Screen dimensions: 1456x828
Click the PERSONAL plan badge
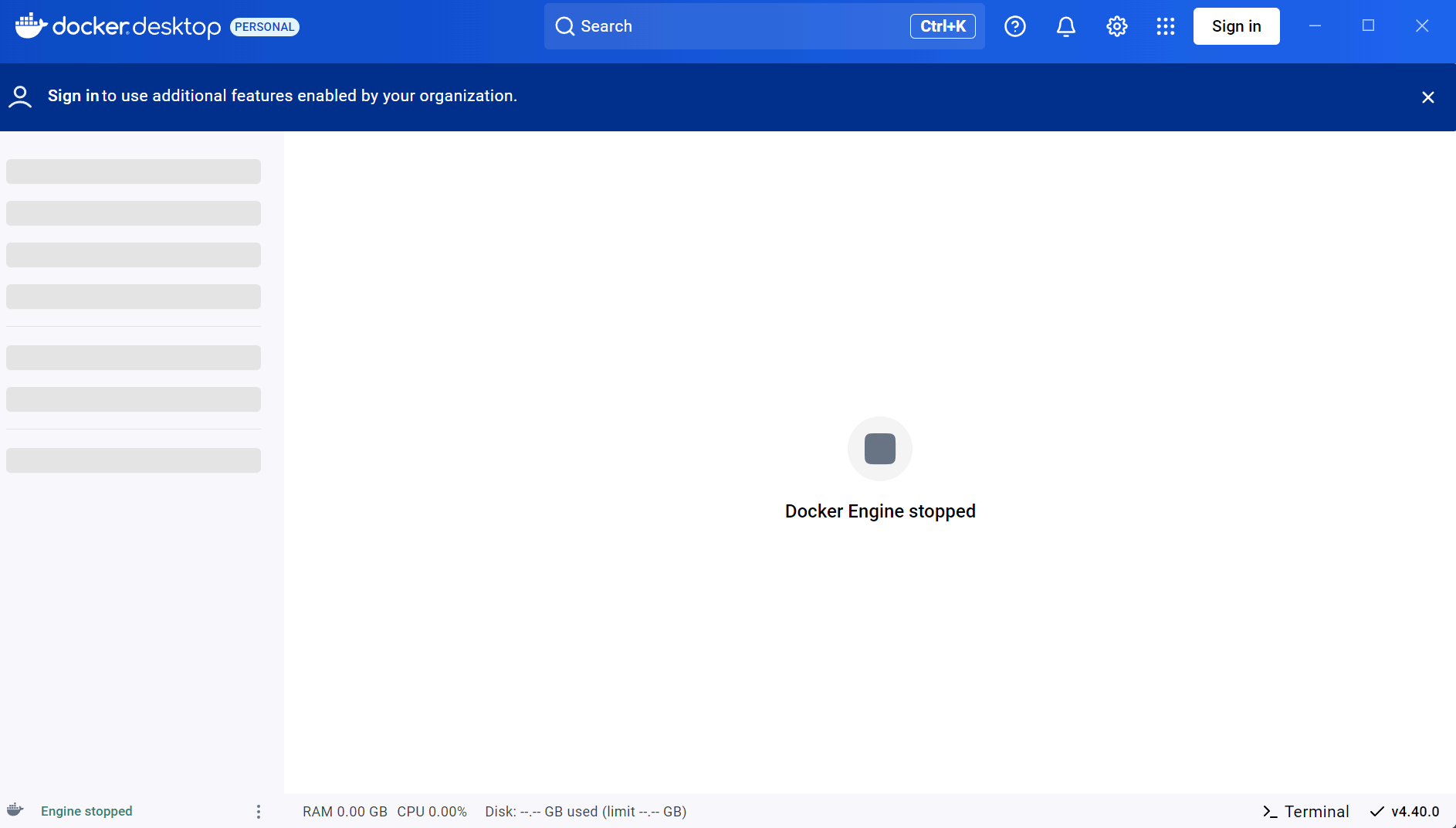pos(265,27)
